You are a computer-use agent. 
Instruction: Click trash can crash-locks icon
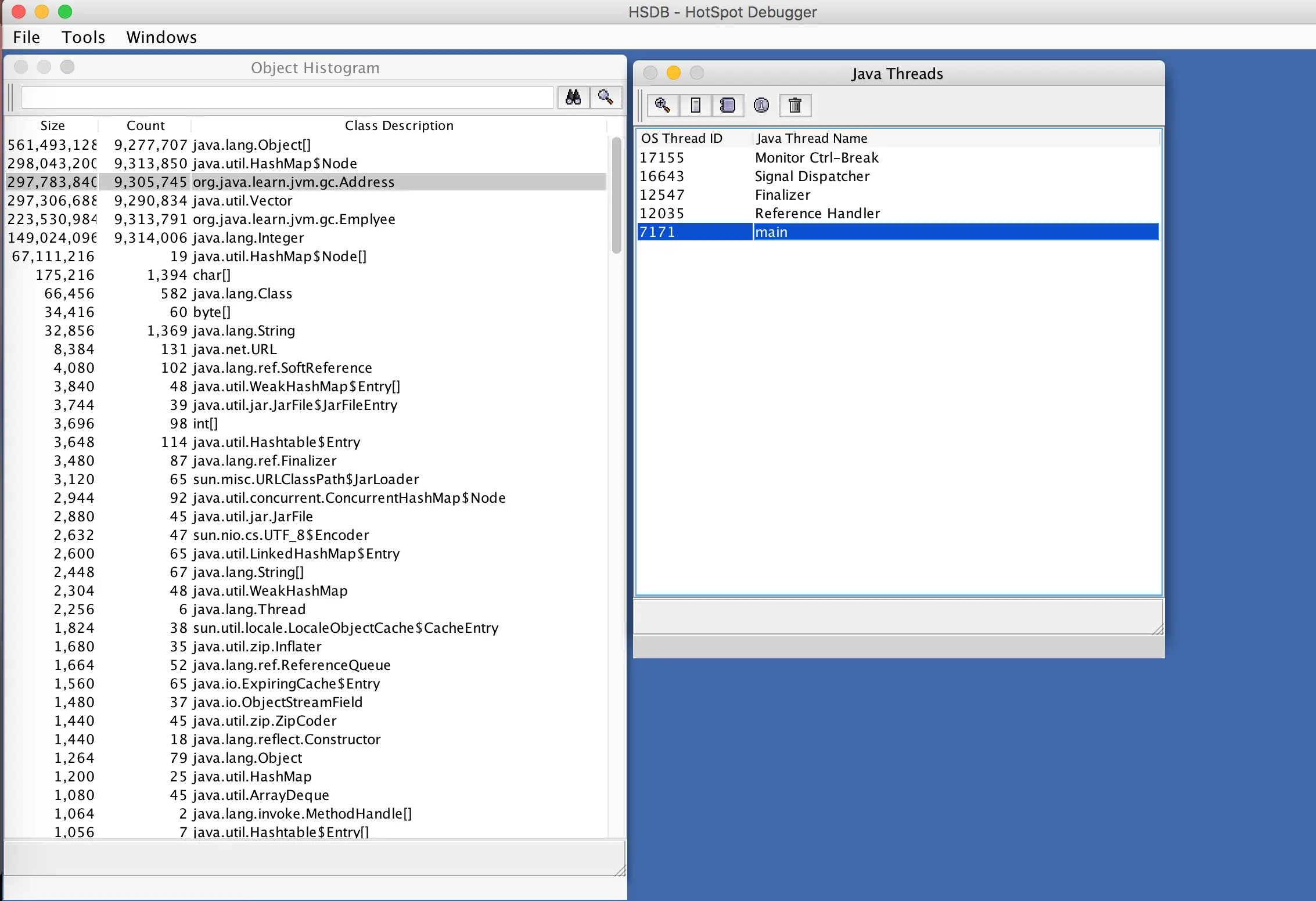tap(794, 106)
